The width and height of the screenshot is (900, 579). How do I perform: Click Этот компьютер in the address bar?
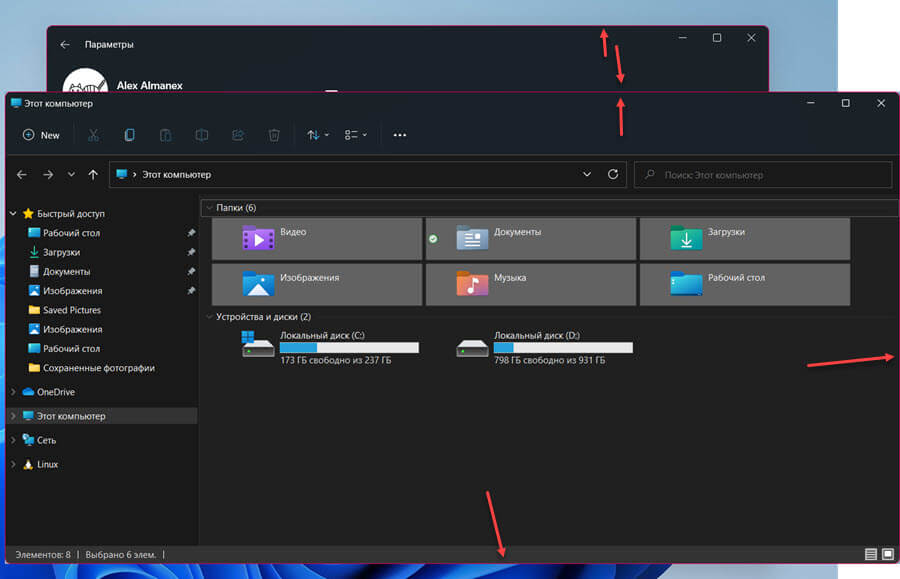pyautogui.click(x=176, y=174)
